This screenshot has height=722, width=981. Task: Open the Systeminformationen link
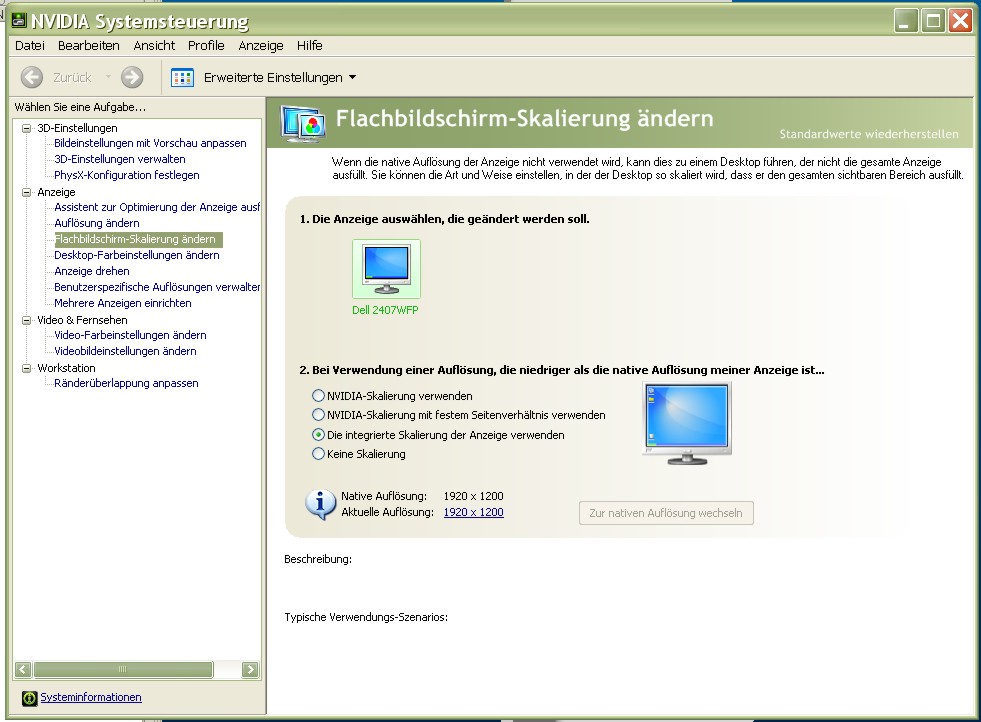91,698
